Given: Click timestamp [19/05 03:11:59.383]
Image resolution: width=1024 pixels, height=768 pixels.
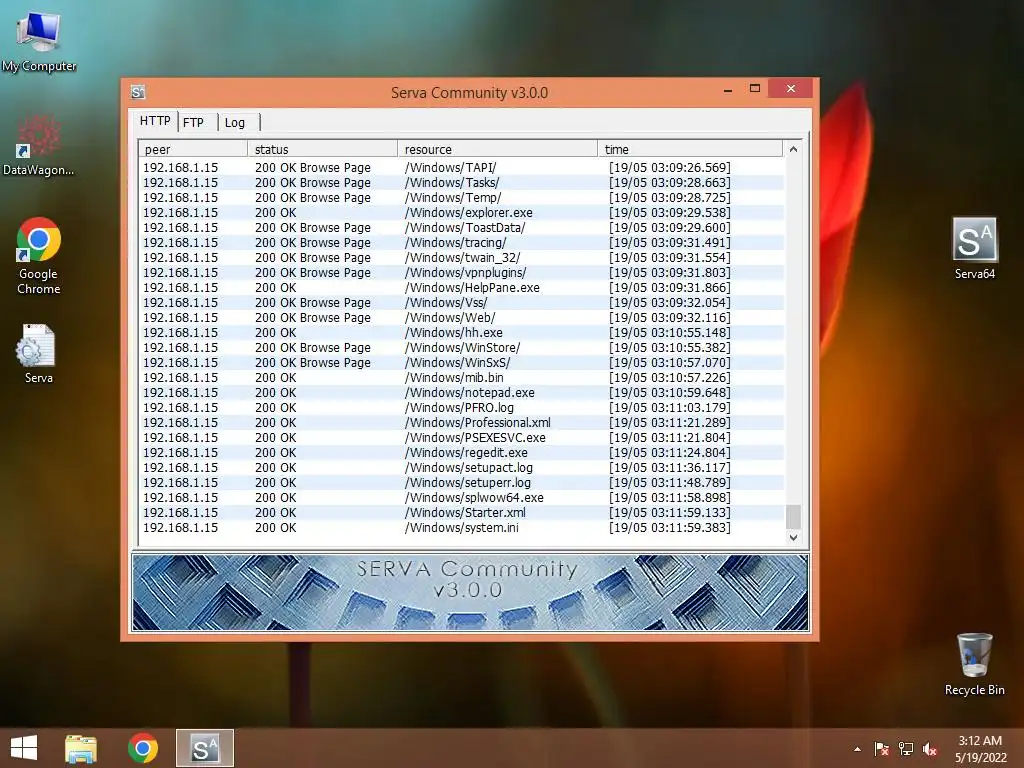Looking at the screenshot, I should [x=670, y=528].
